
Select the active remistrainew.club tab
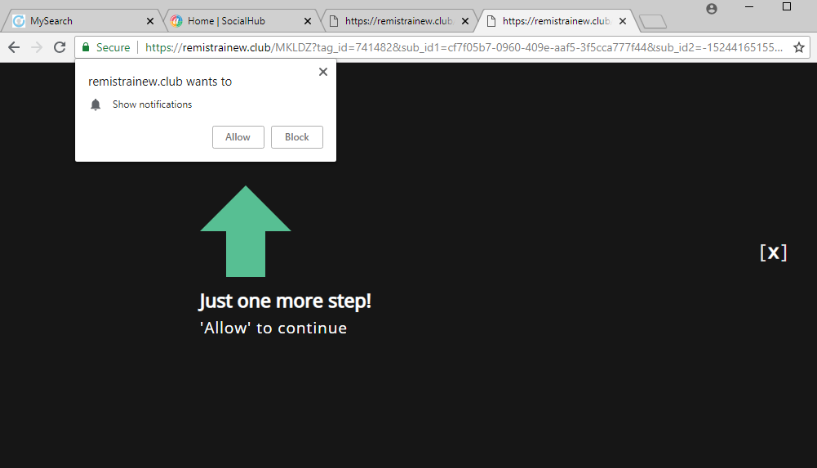click(556, 21)
